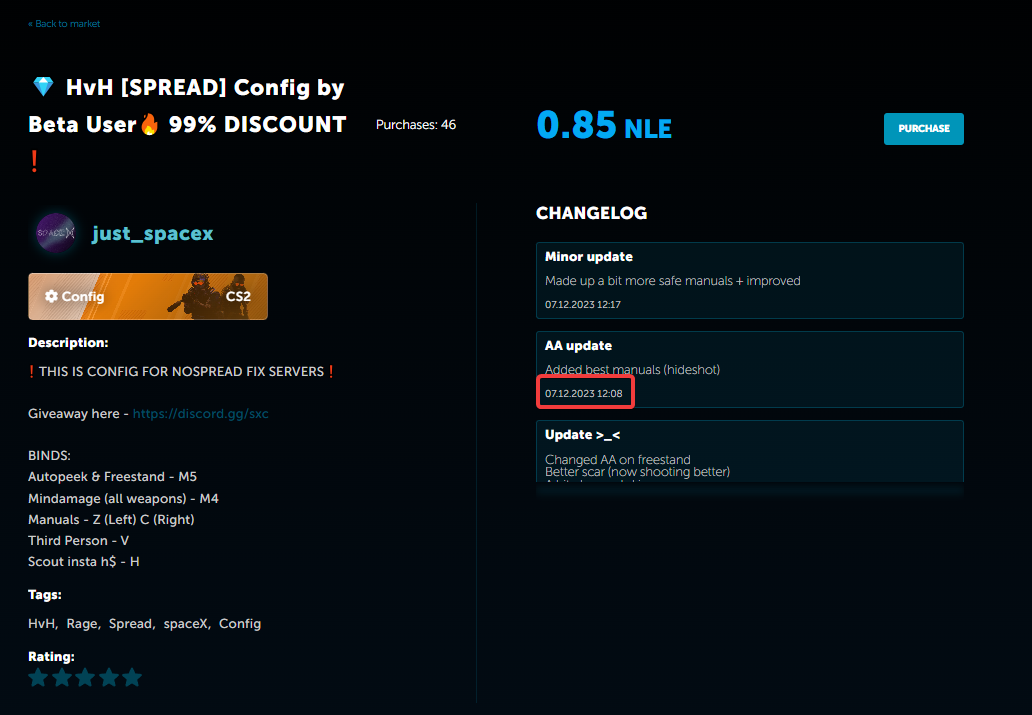Expand the Update >_< changelog entry
The image size is (1032, 715).
click(x=749, y=455)
